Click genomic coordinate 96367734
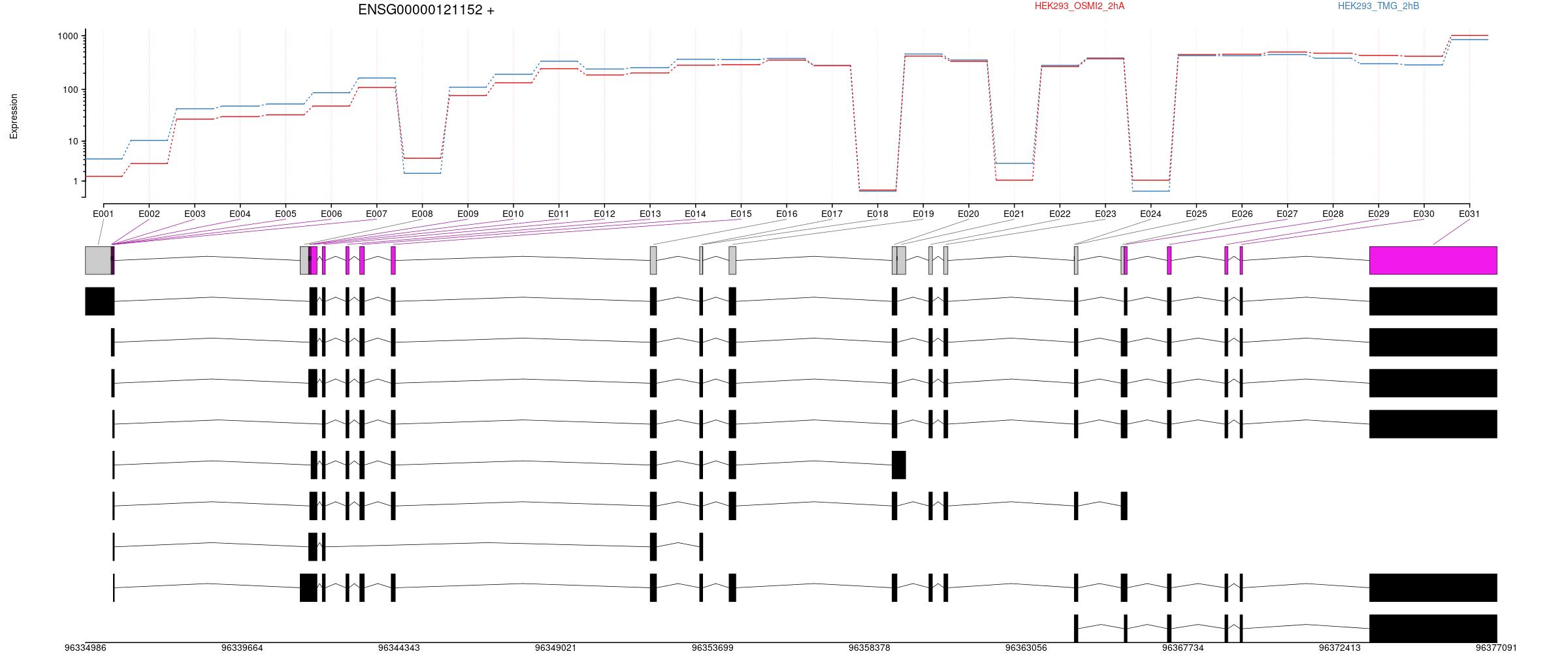 (x=1183, y=648)
